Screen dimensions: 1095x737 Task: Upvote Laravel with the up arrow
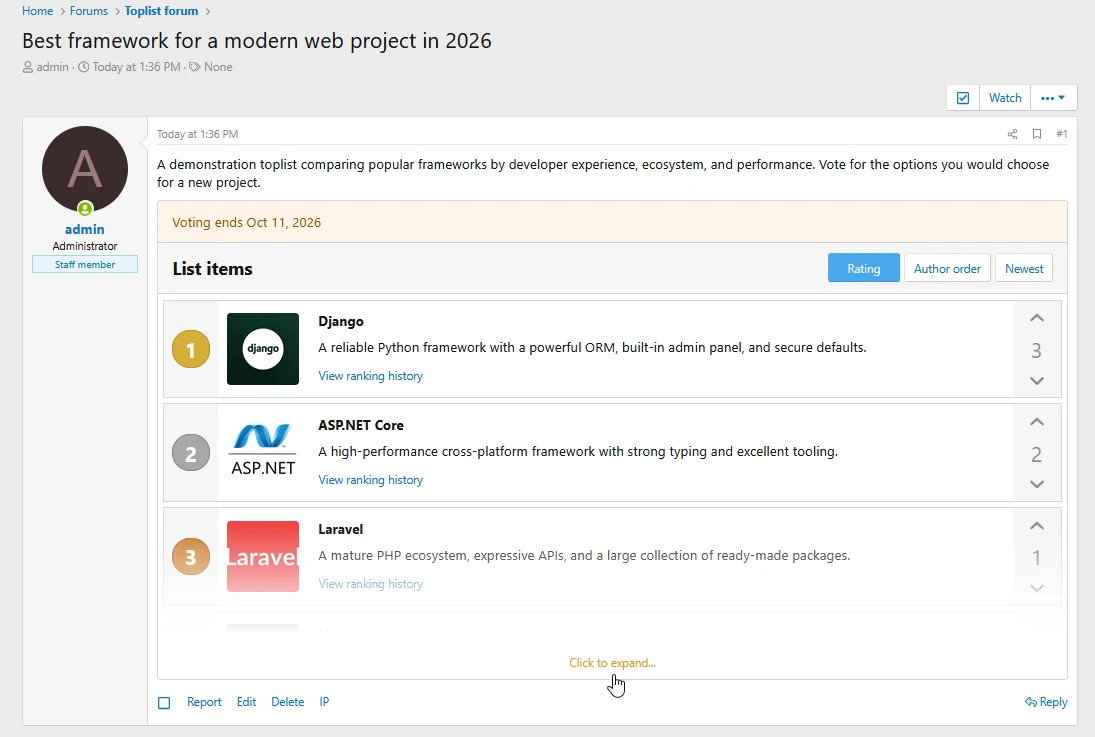pos(1037,526)
